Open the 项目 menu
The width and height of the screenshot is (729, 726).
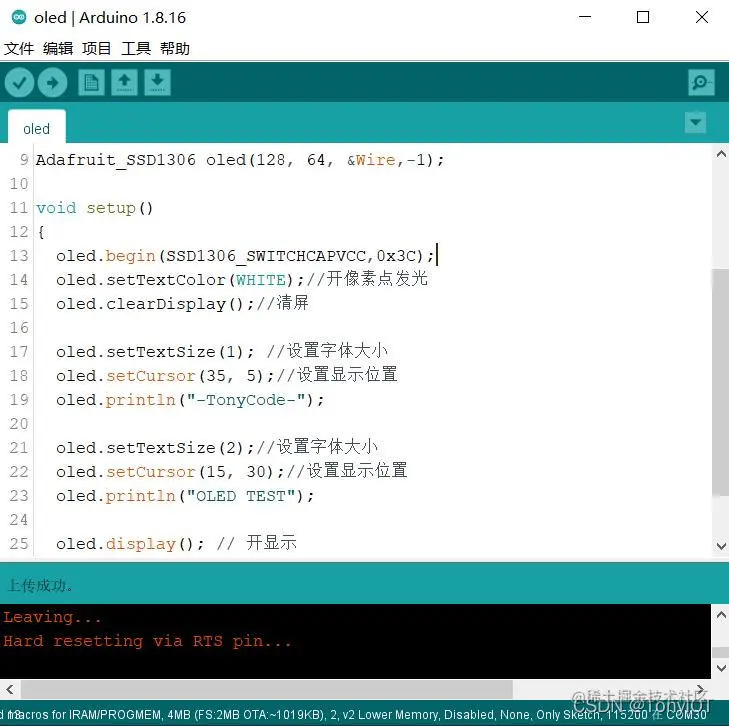tap(97, 48)
